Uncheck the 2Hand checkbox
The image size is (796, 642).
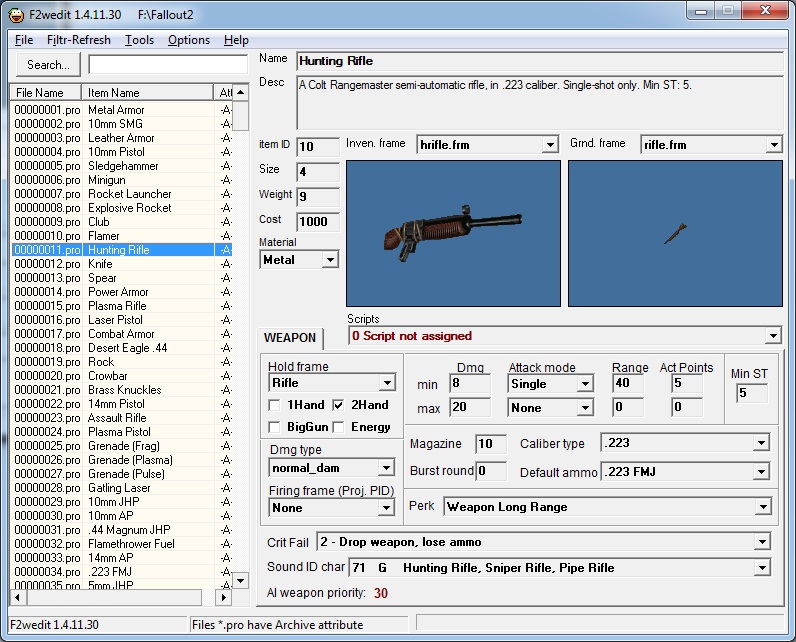[x=338, y=405]
